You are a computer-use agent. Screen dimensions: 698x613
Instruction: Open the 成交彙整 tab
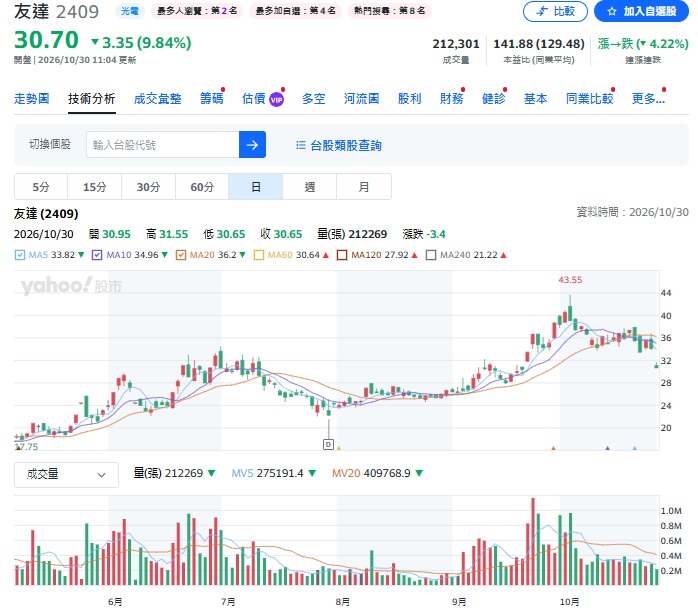pyautogui.click(x=158, y=99)
